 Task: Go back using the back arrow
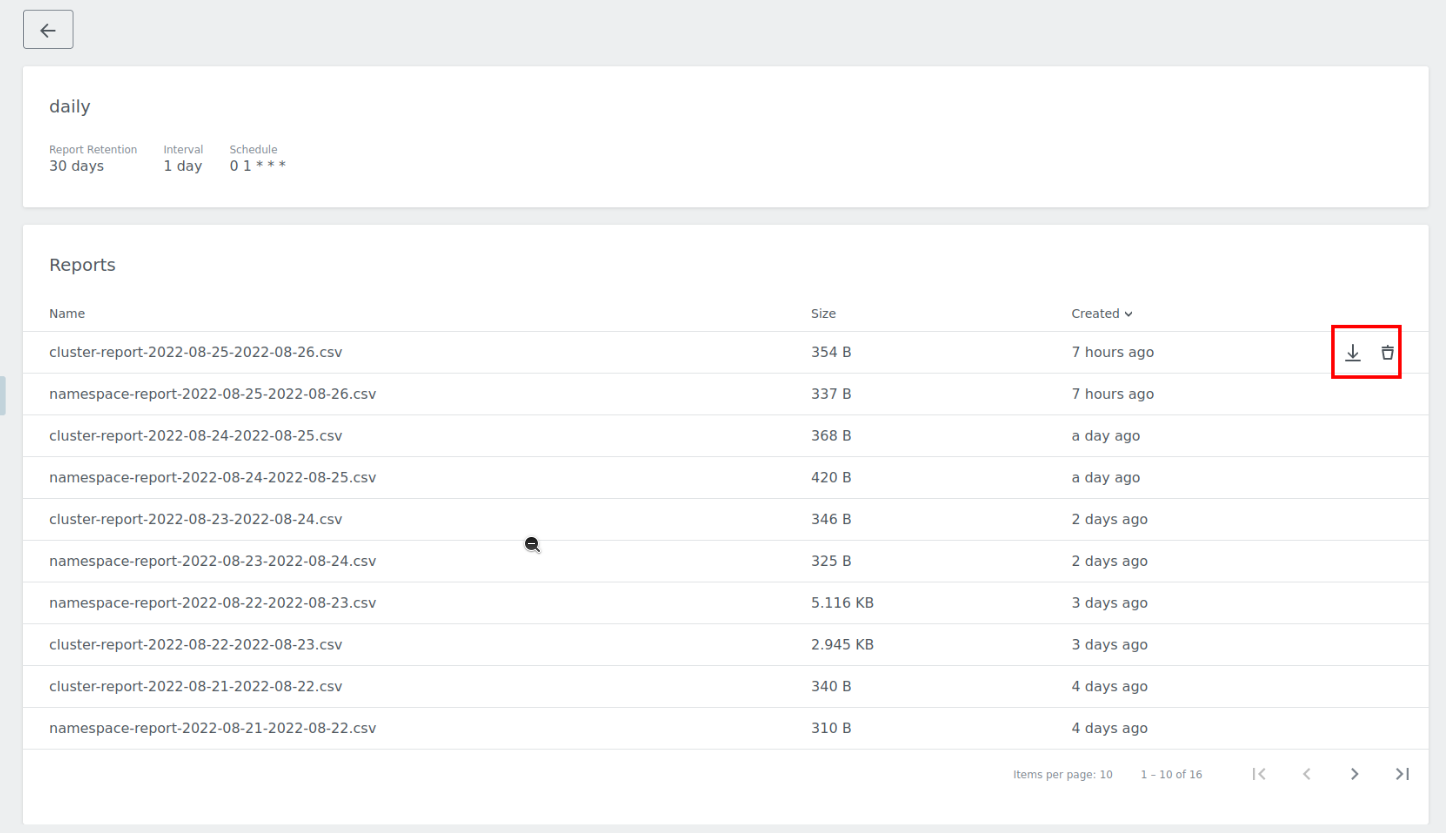[47, 29]
